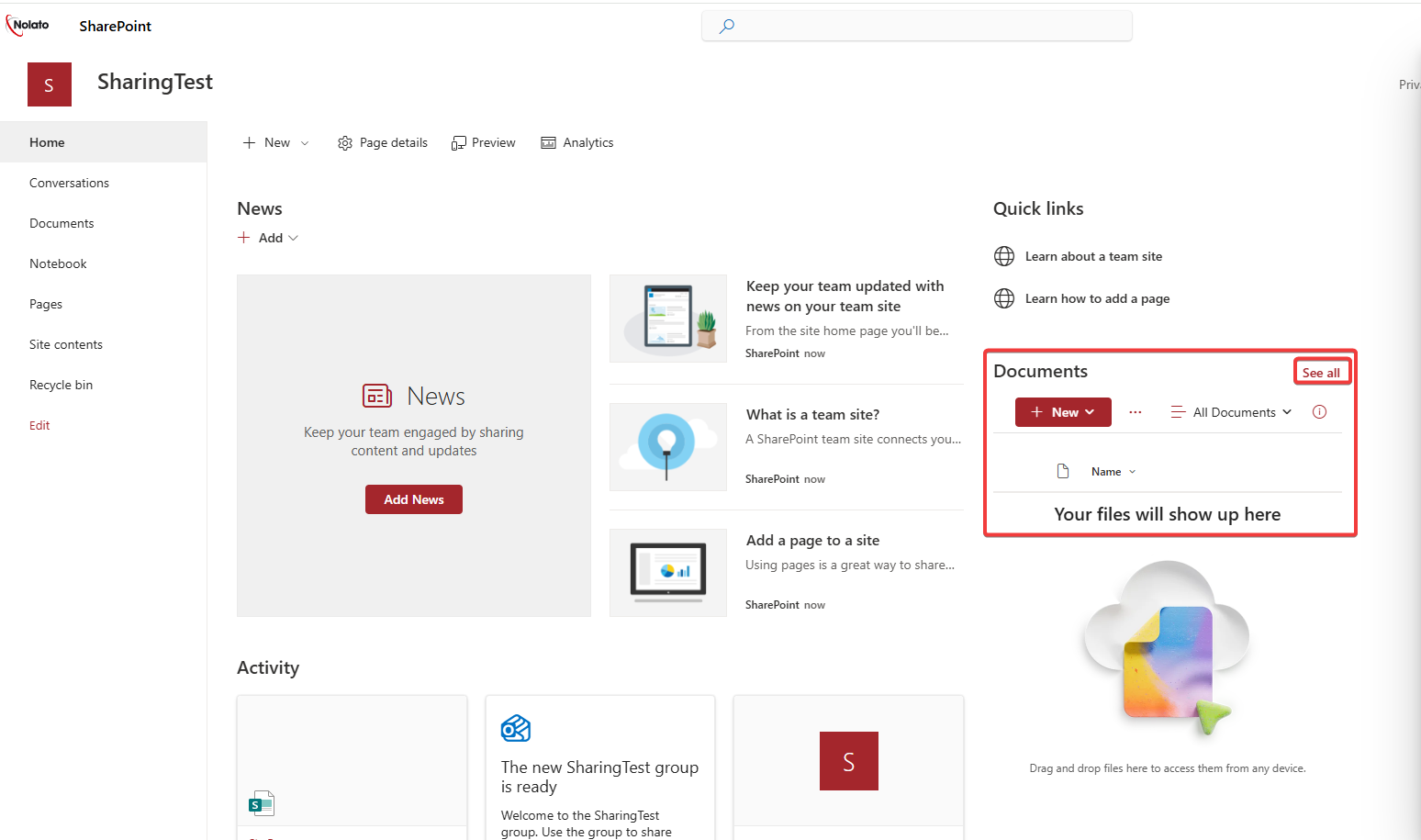Click the Preview toolbar label
This screenshot has width=1421, height=840.
coord(493,142)
